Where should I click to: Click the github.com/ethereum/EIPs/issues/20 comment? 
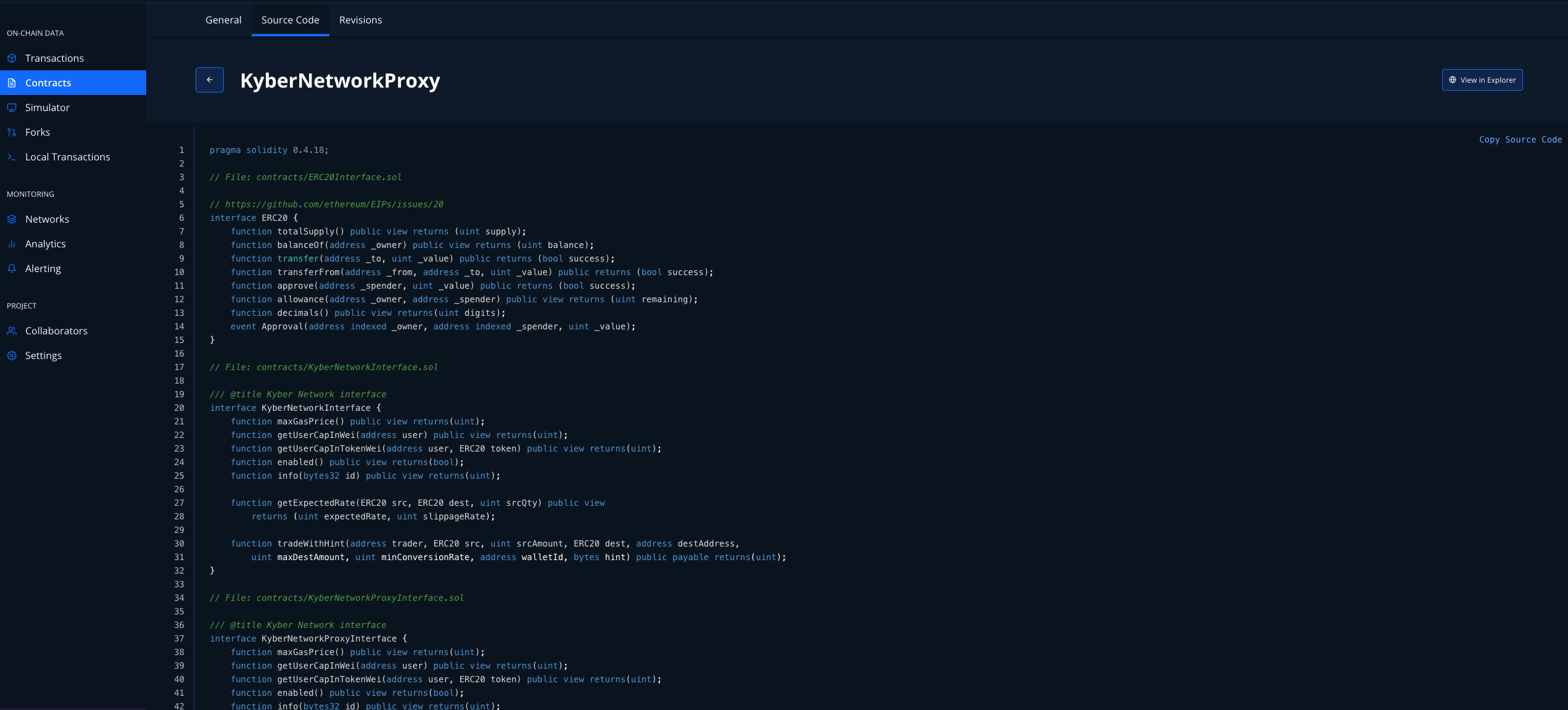(x=326, y=204)
